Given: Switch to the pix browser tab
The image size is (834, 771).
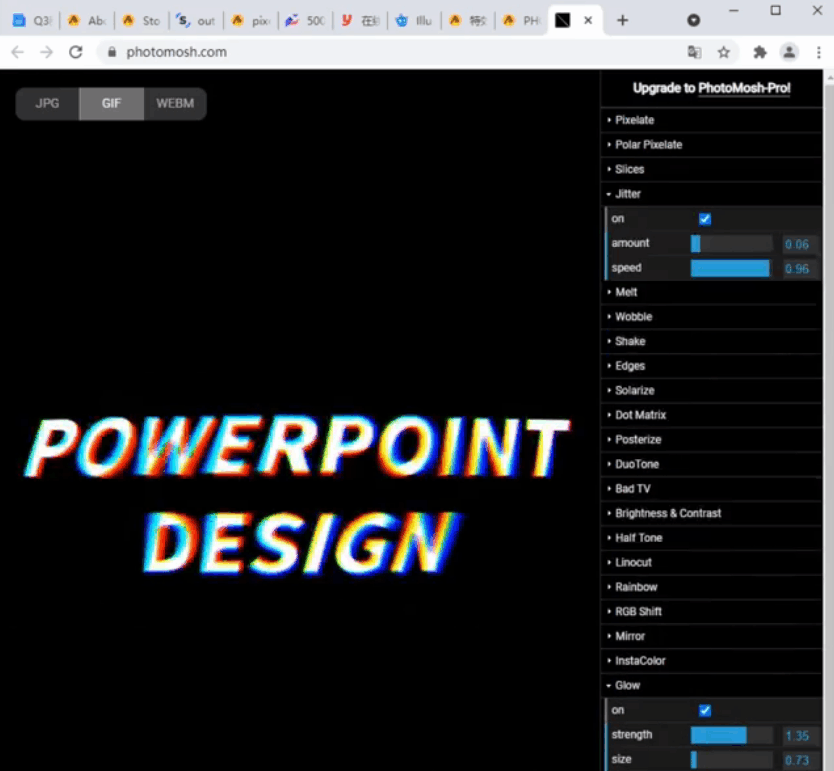Looking at the screenshot, I should [251, 21].
